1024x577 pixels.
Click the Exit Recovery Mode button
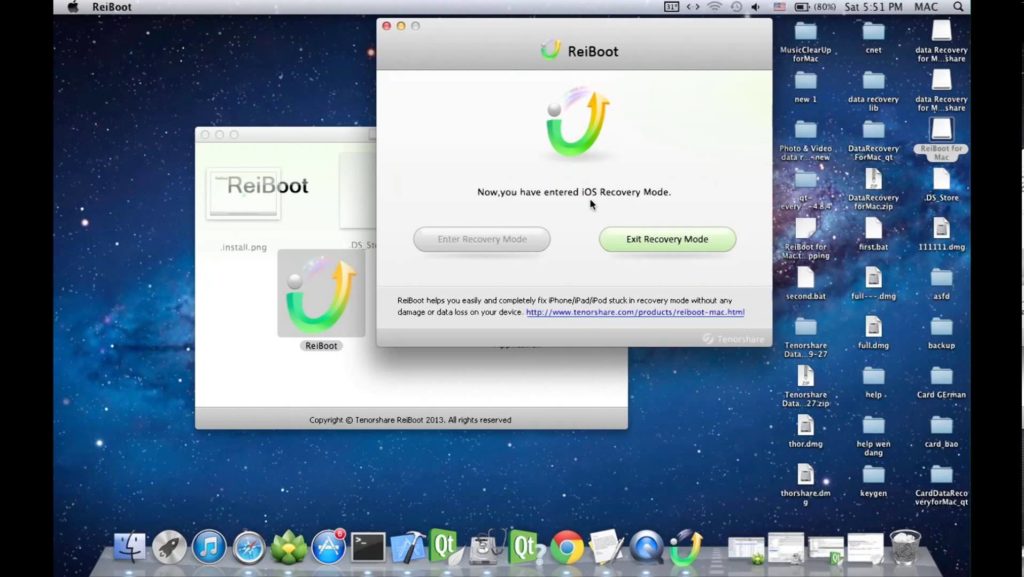(x=667, y=240)
